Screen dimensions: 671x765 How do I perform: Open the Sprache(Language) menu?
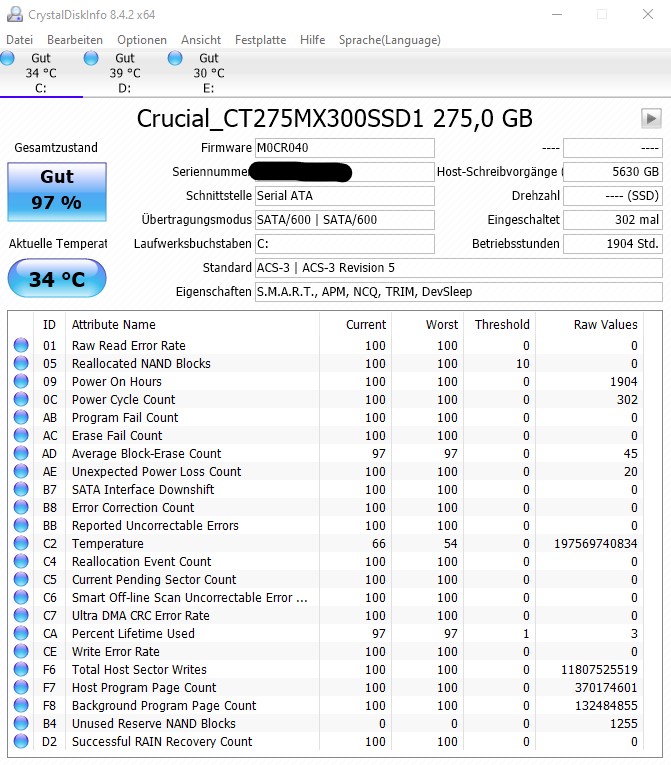pos(389,40)
